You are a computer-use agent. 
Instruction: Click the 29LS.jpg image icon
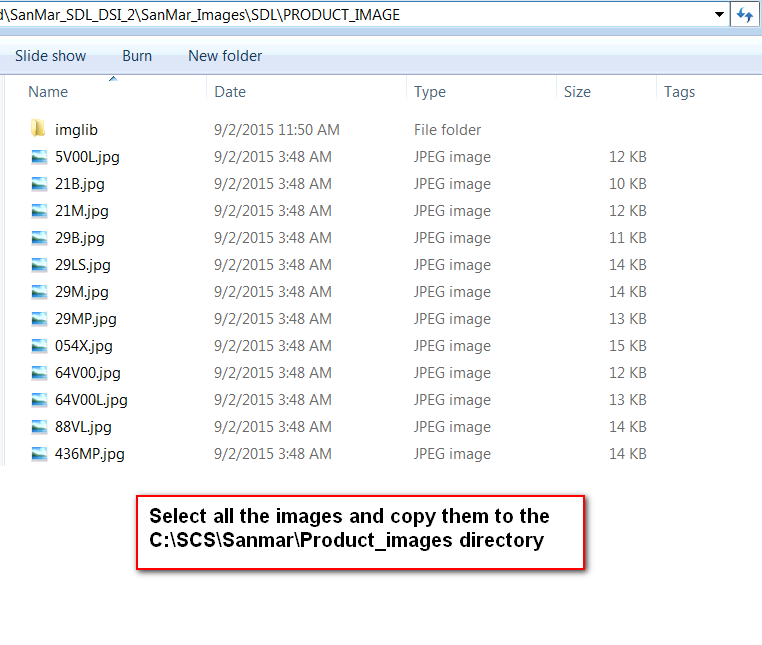39,264
